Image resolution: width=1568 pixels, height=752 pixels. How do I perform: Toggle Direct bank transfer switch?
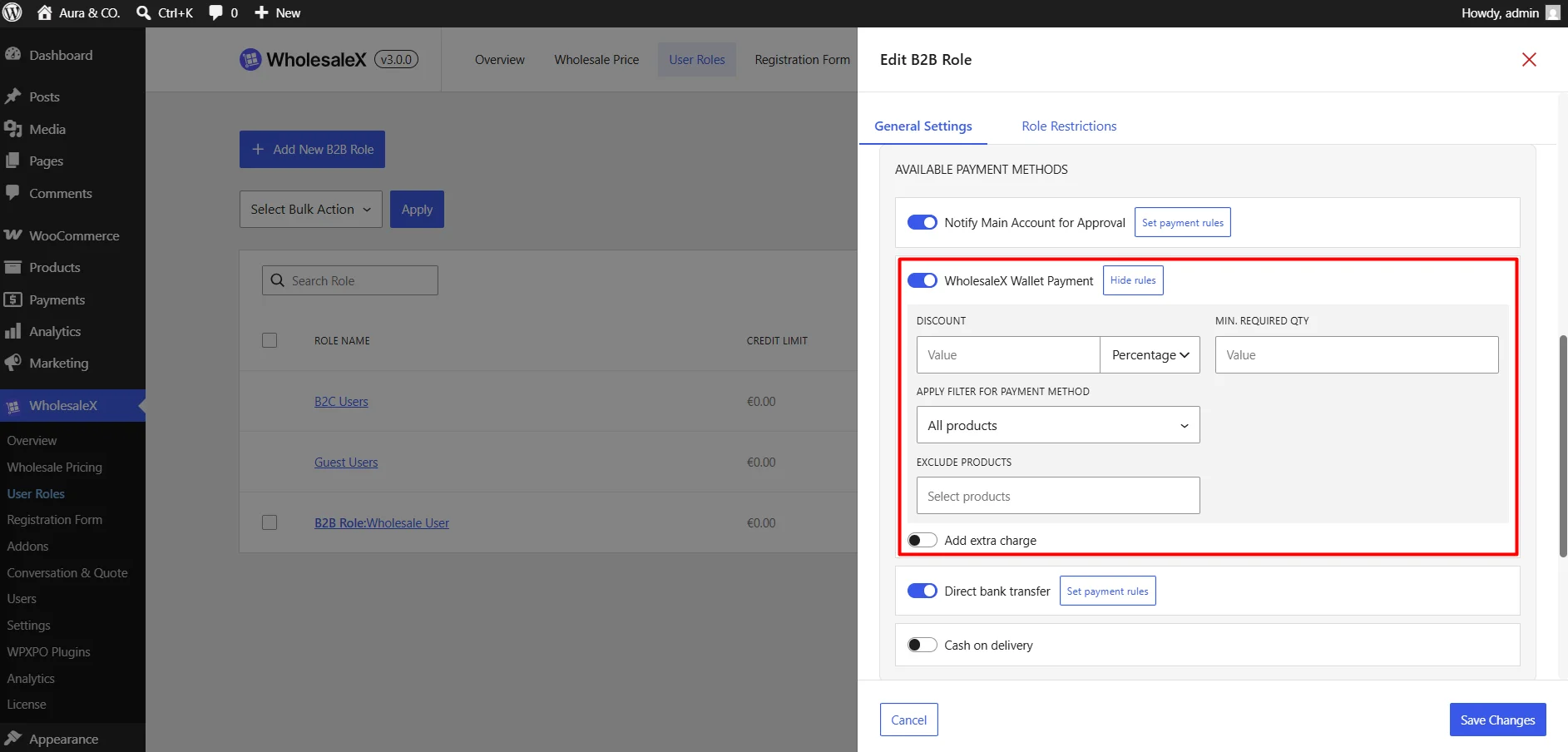[922, 591]
